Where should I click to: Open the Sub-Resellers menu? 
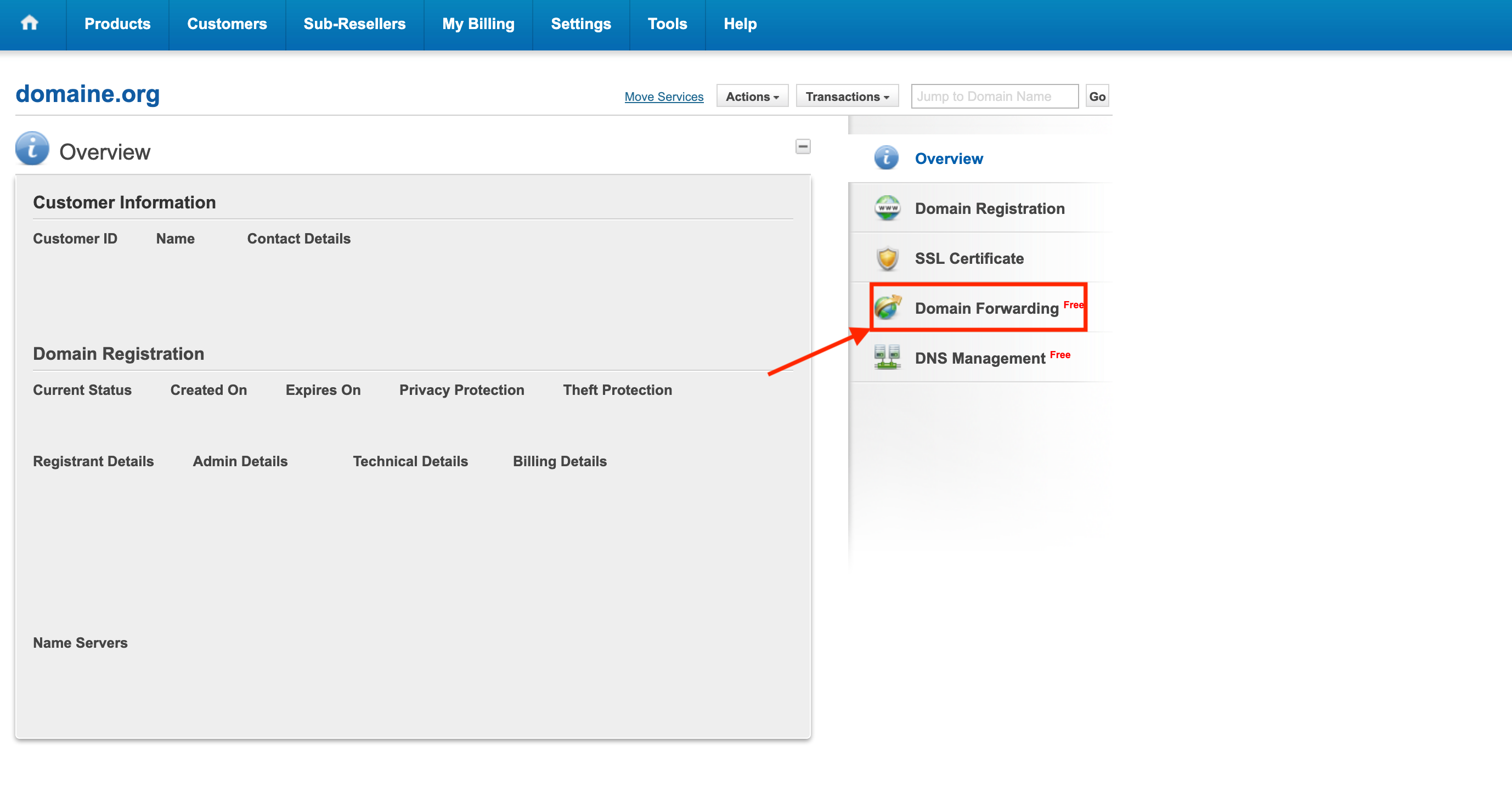[x=354, y=24]
